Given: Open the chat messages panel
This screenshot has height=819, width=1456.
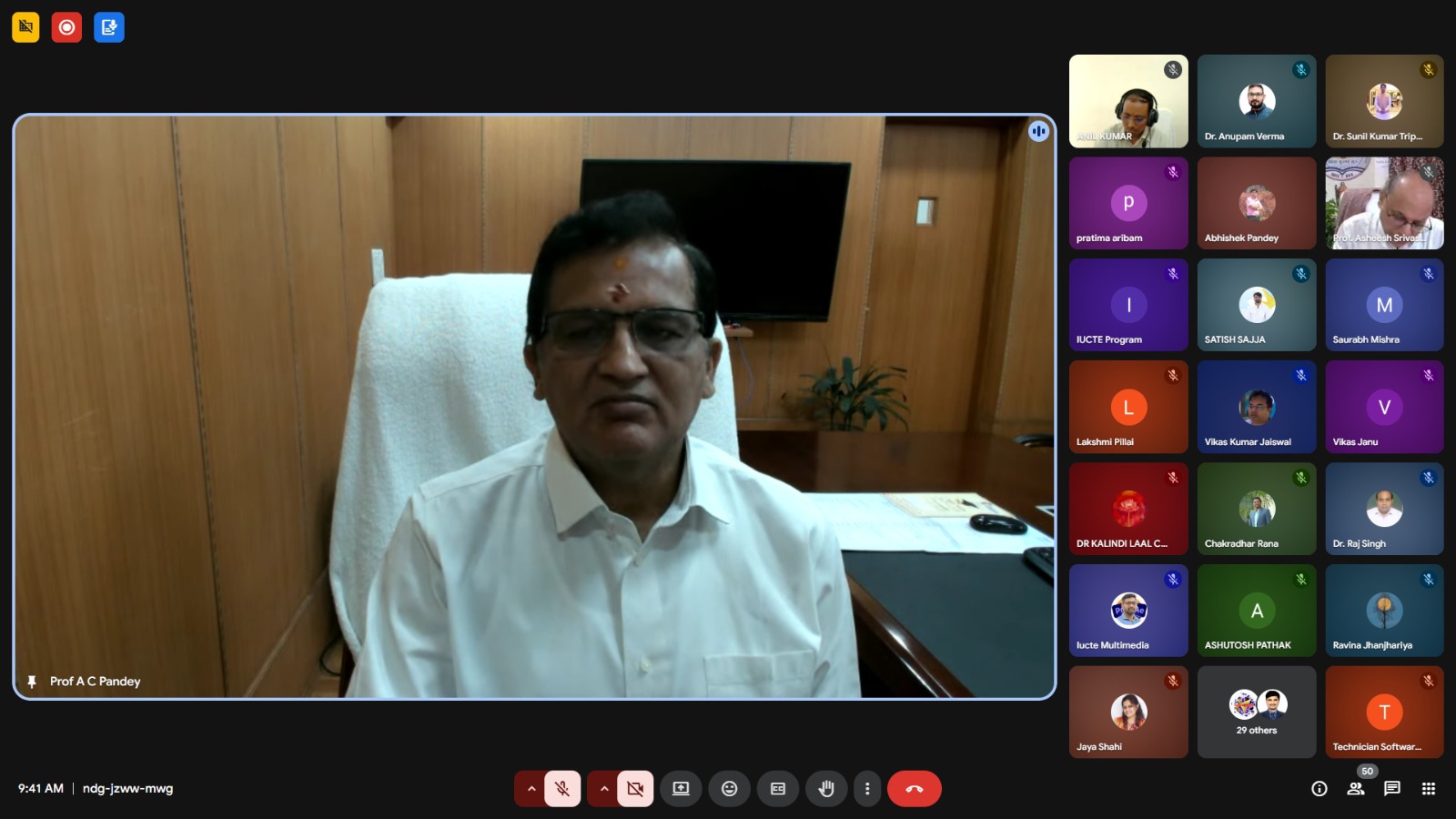Looking at the screenshot, I should coord(1391,789).
